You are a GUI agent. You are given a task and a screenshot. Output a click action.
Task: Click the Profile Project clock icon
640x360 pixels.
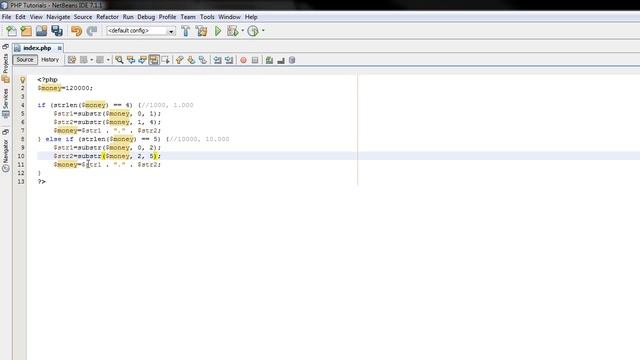pyautogui.click(x=253, y=31)
